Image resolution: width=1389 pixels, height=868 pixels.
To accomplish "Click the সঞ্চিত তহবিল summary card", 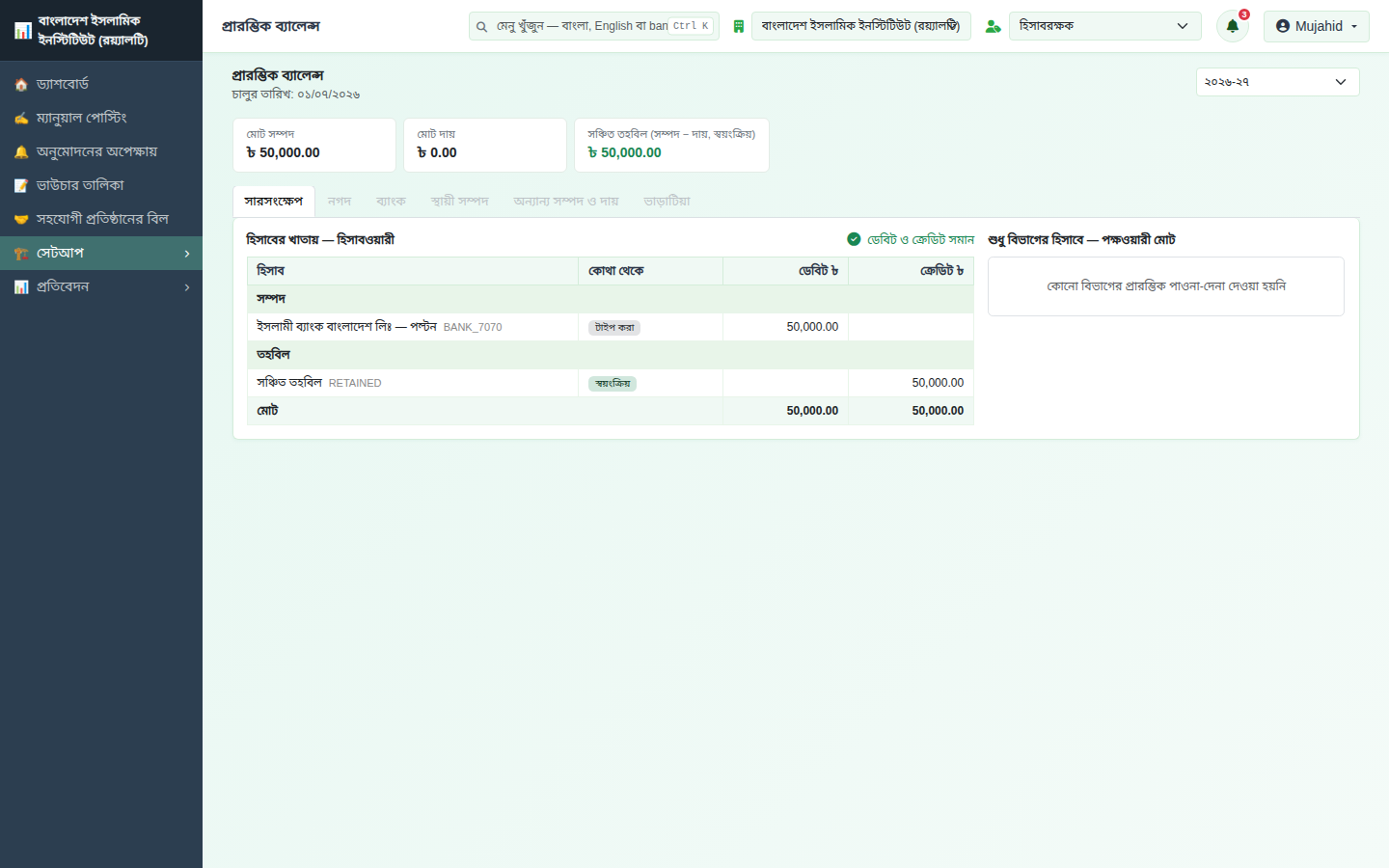I will (671, 146).
